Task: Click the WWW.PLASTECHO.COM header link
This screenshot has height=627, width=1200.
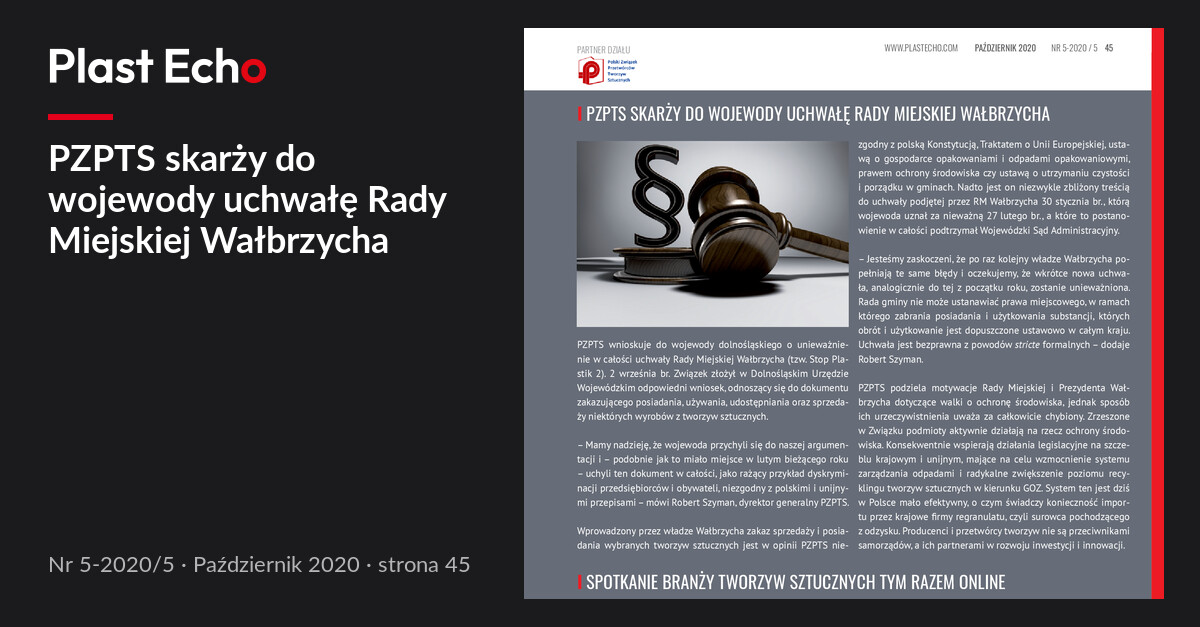Action: [921, 48]
